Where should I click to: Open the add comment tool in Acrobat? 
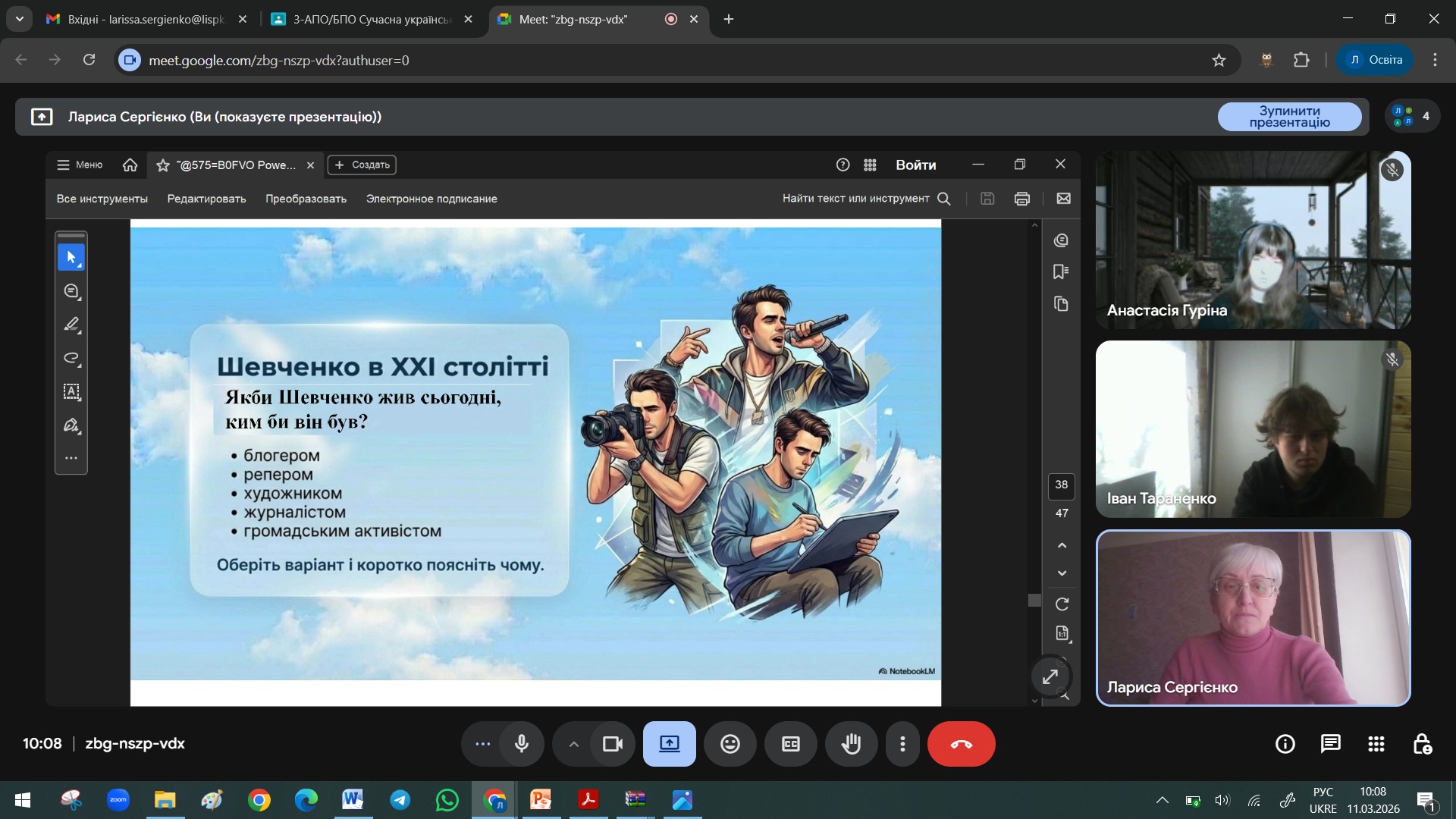click(x=71, y=291)
